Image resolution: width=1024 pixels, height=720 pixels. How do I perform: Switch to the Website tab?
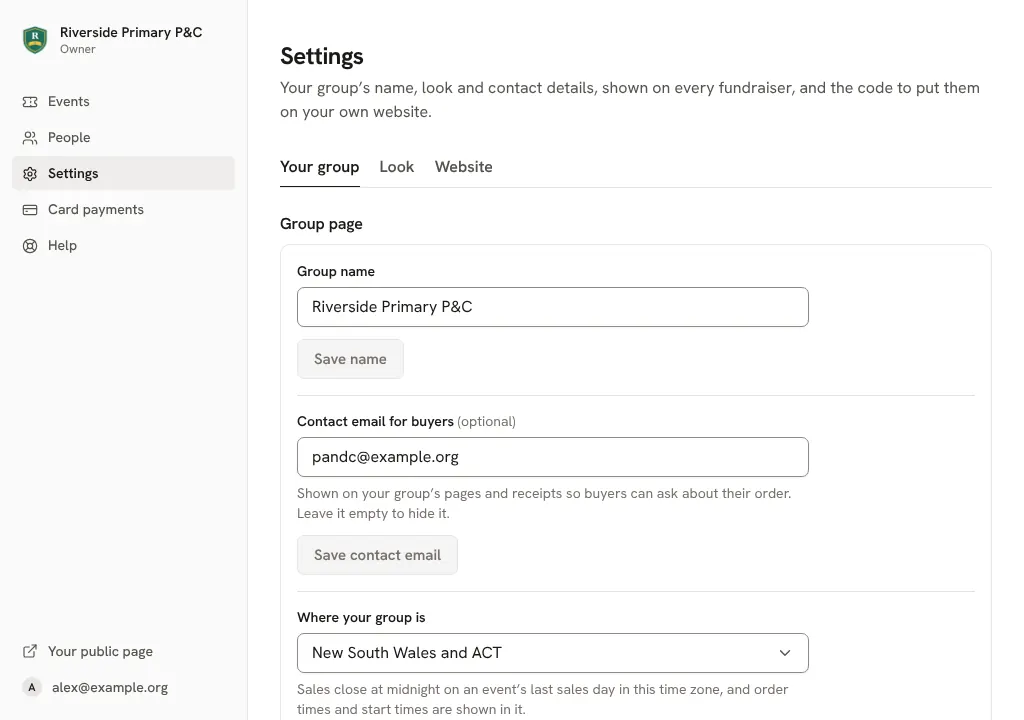[x=464, y=167]
